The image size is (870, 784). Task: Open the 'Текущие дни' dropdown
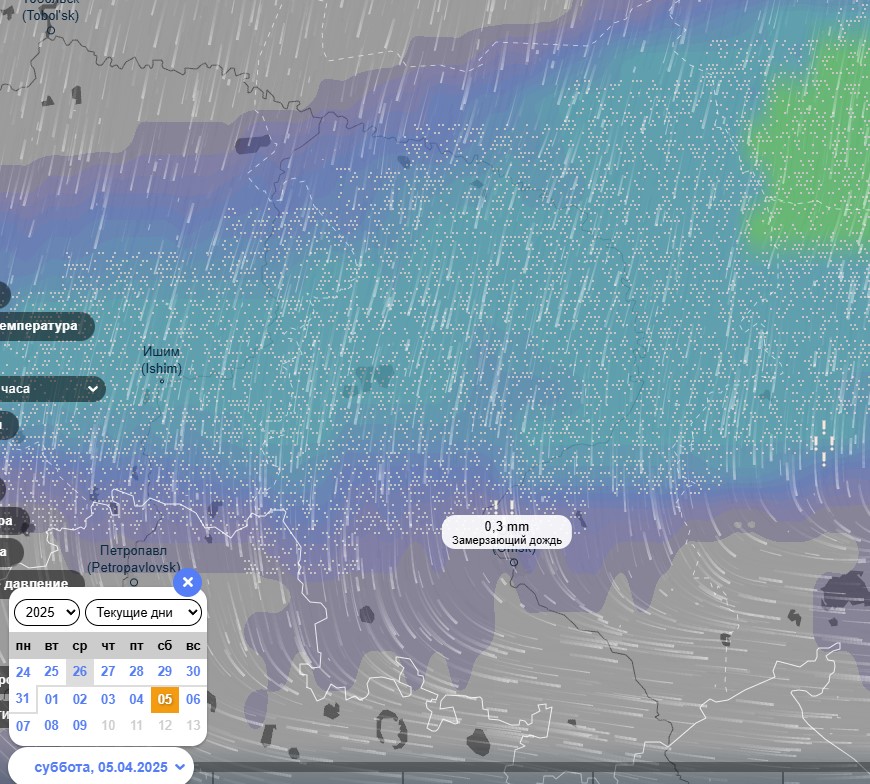click(143, 613)
